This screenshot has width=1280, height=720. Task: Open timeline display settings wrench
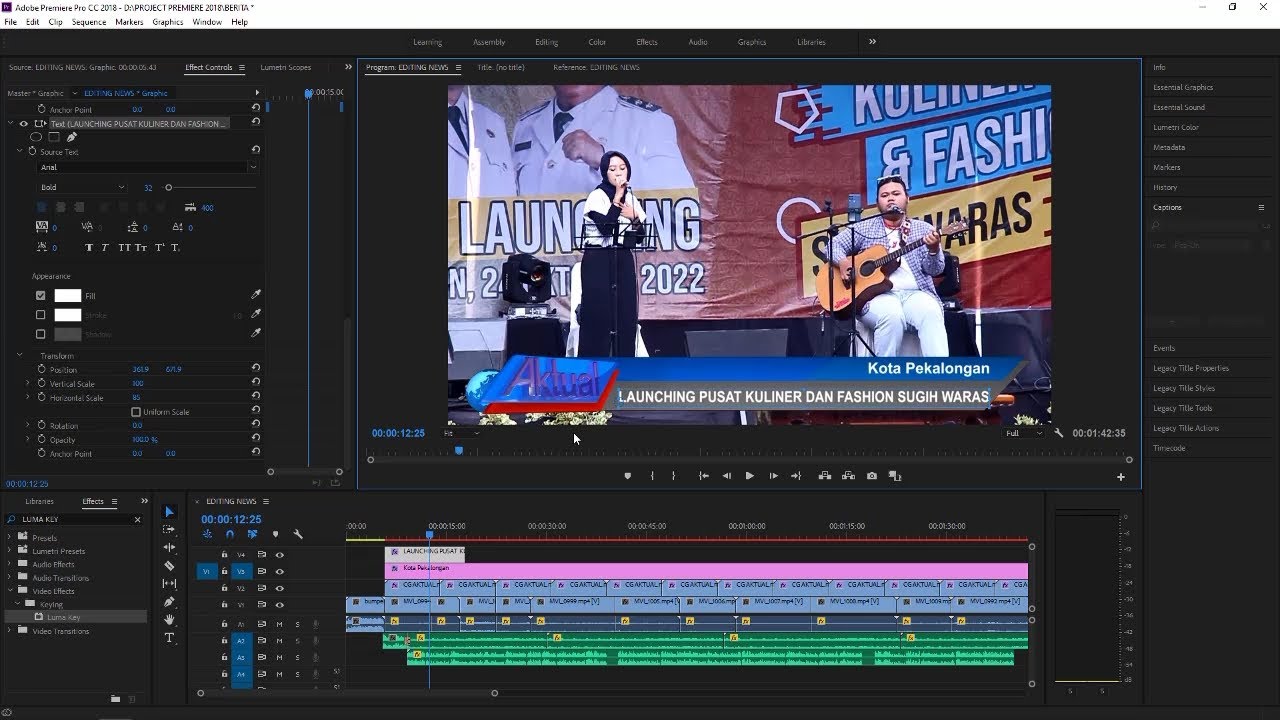pos(298,534)
